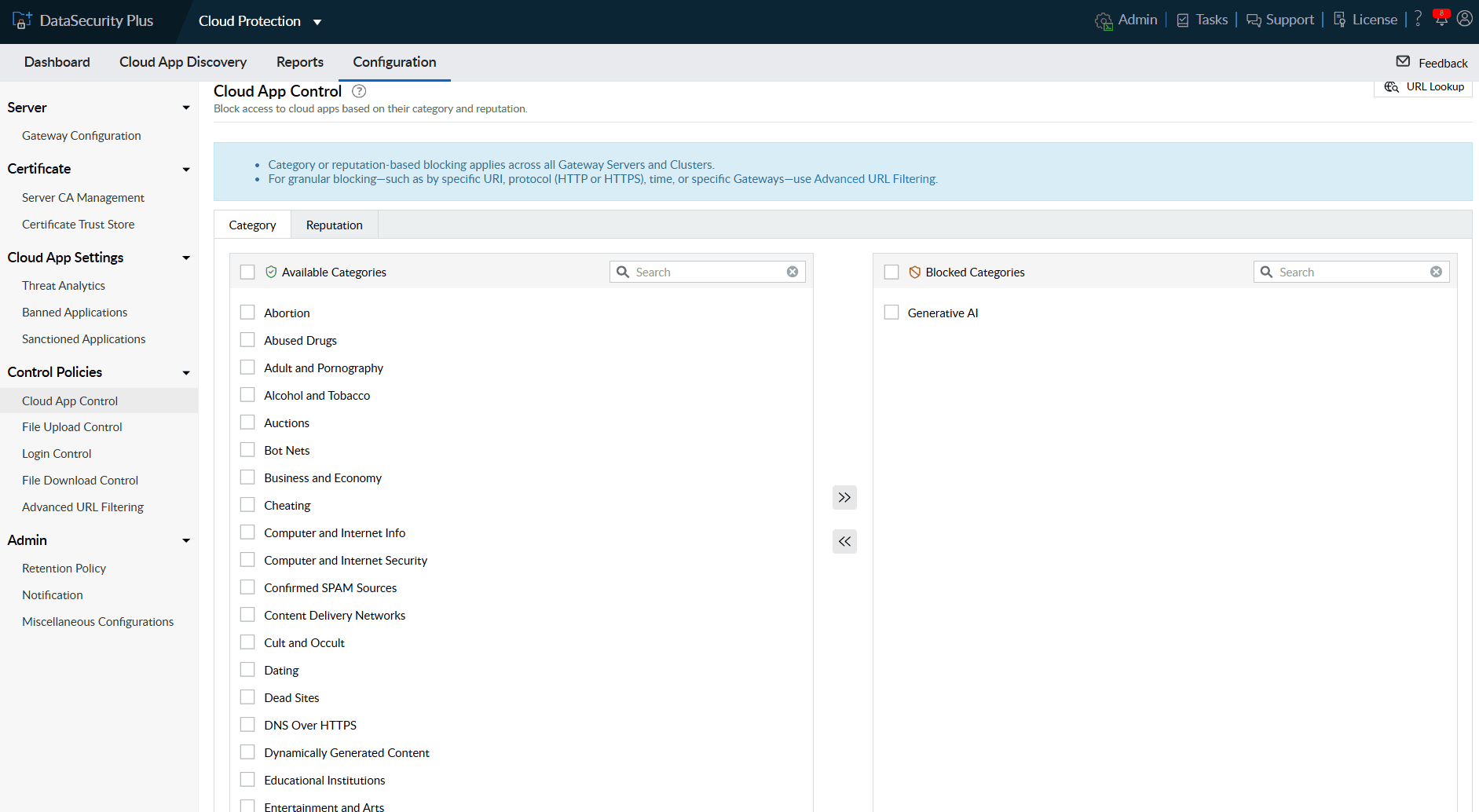Click help icon beside Cloud App Control title

(359, 91)
